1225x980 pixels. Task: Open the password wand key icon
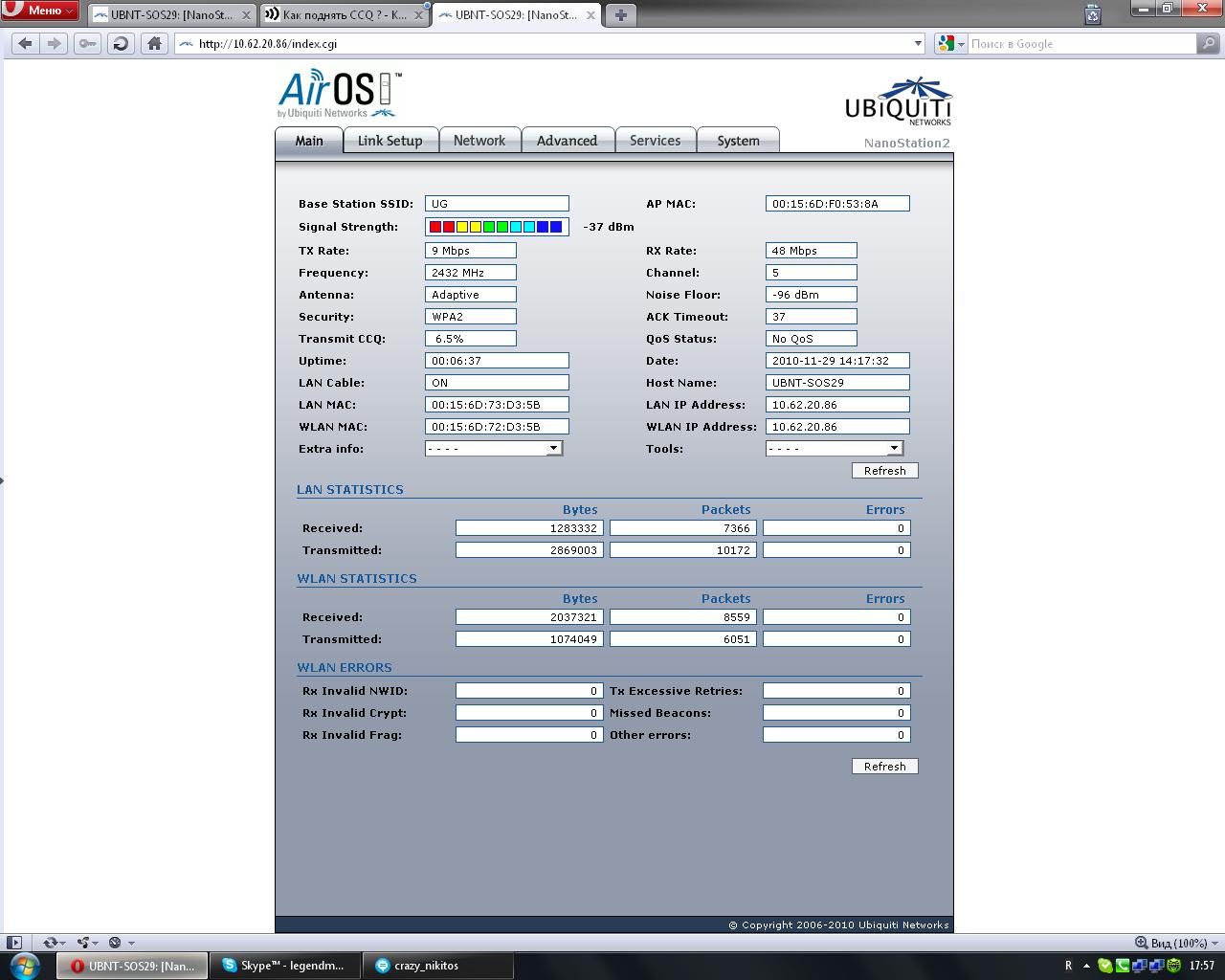click(88, 43)
